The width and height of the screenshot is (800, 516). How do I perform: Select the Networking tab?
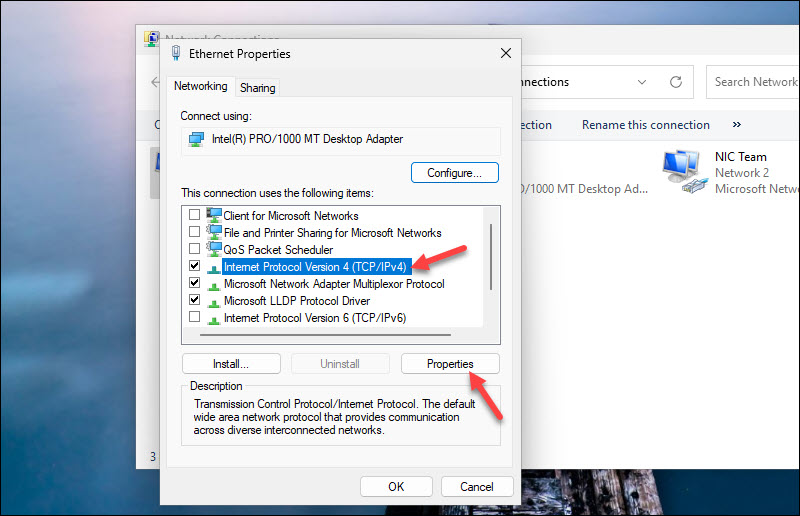(x=201, y=86)
